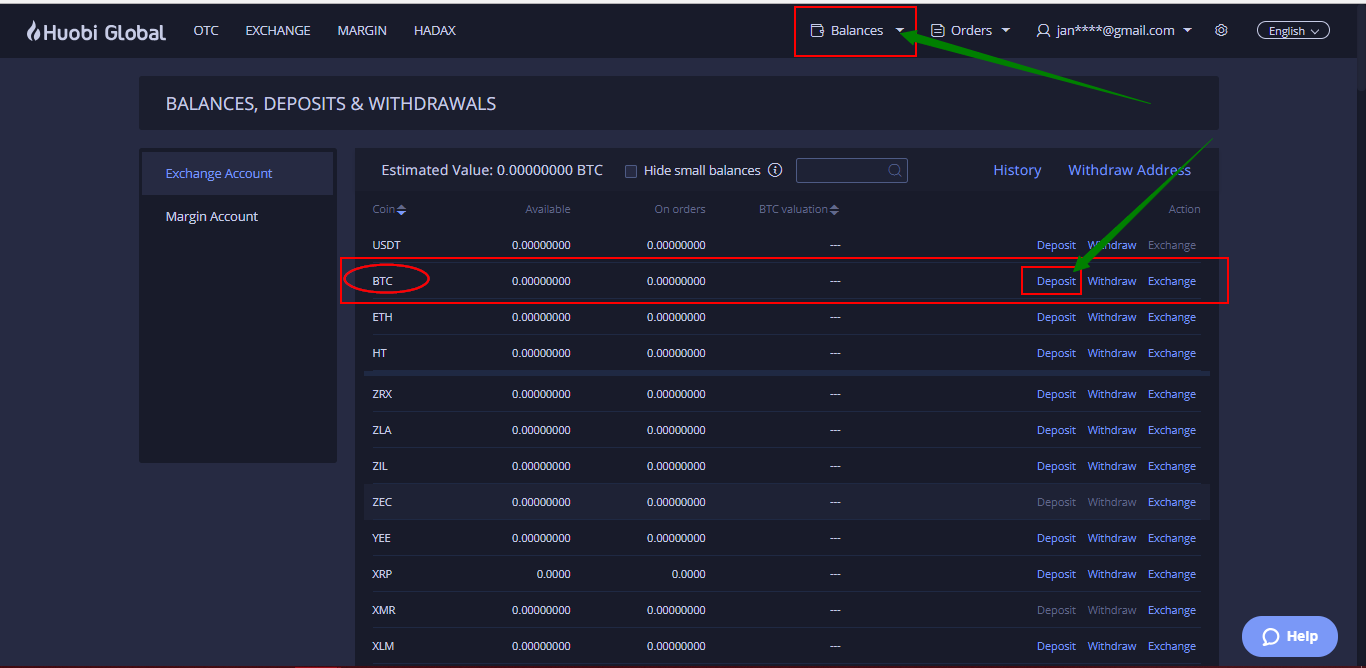Click Withdraw in the ETH row
This screenshot has height=668, width=1366.
coord(1112,317)
